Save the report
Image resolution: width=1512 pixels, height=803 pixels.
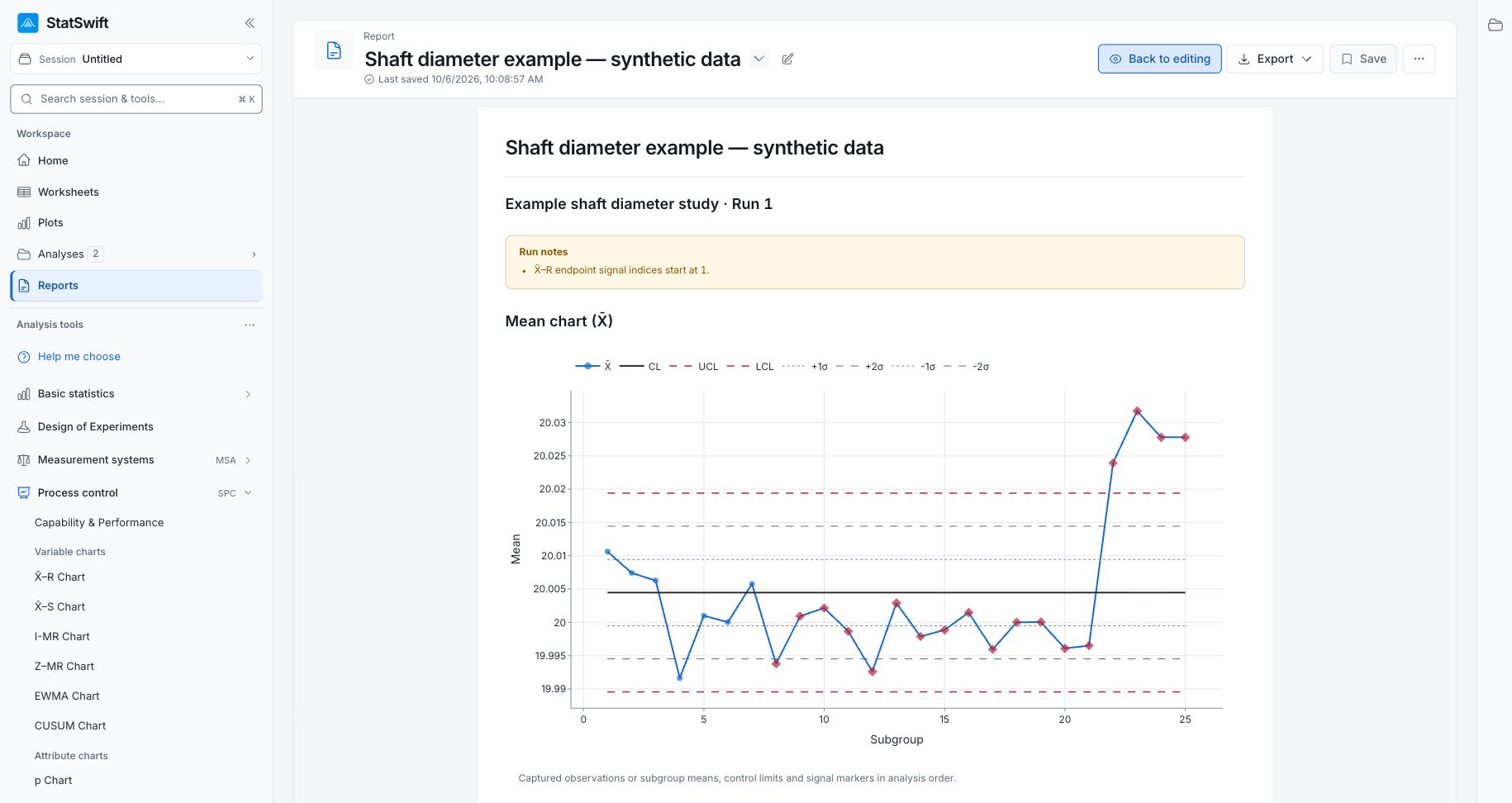(x=1362, y=59)
